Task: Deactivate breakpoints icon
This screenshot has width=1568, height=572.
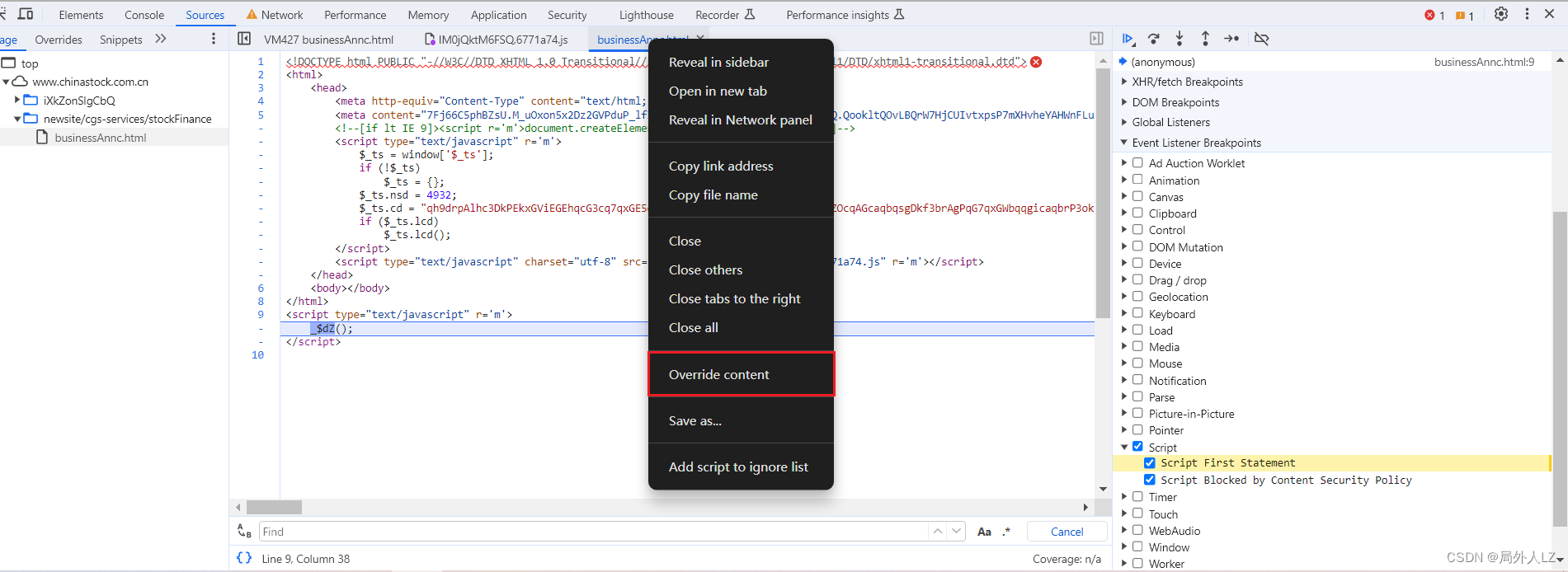Action: tap(1261, 39)
